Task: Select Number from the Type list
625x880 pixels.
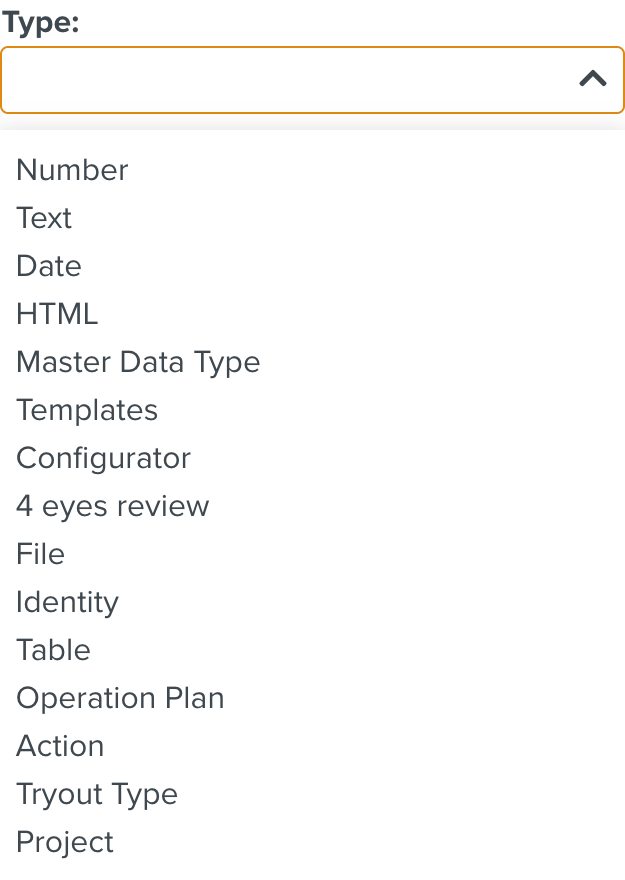Action: click(71, 170)
